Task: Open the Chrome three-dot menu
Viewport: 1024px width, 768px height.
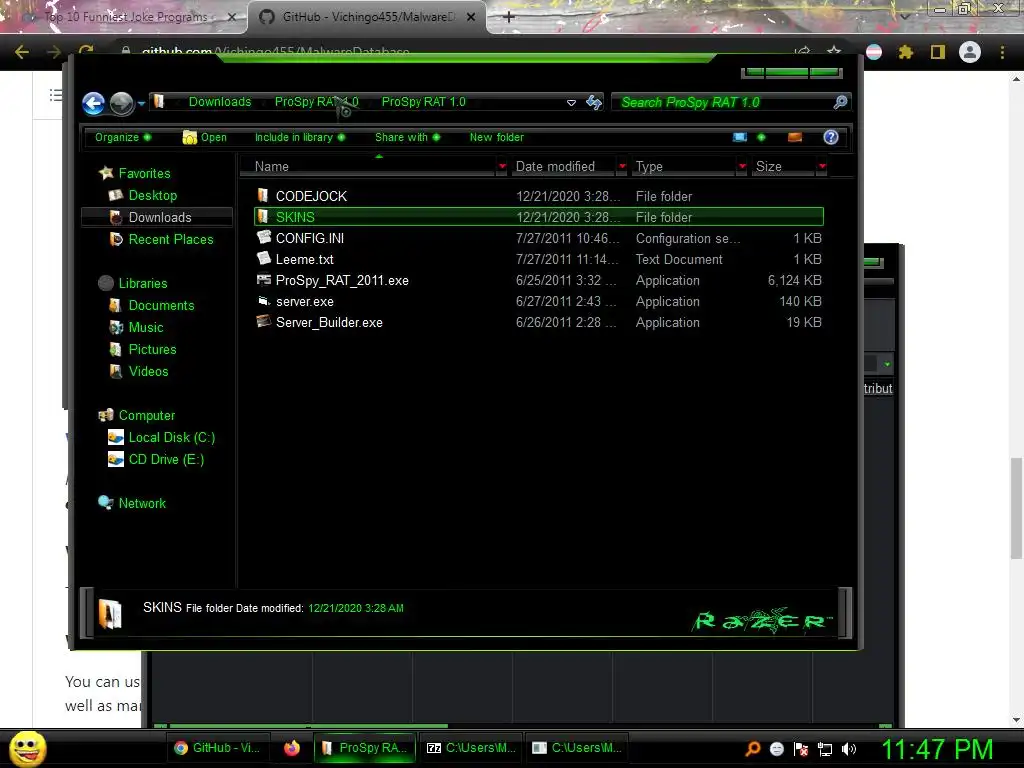Action: 1002,52
